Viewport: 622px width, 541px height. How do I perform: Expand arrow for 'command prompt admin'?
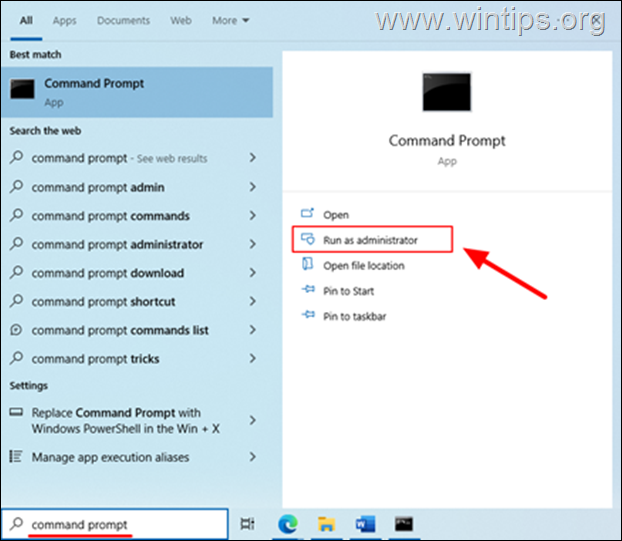253,187
